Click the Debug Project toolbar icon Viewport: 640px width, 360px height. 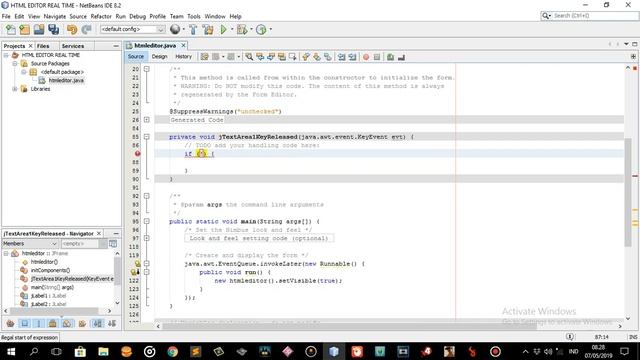[x=242, y=29]
